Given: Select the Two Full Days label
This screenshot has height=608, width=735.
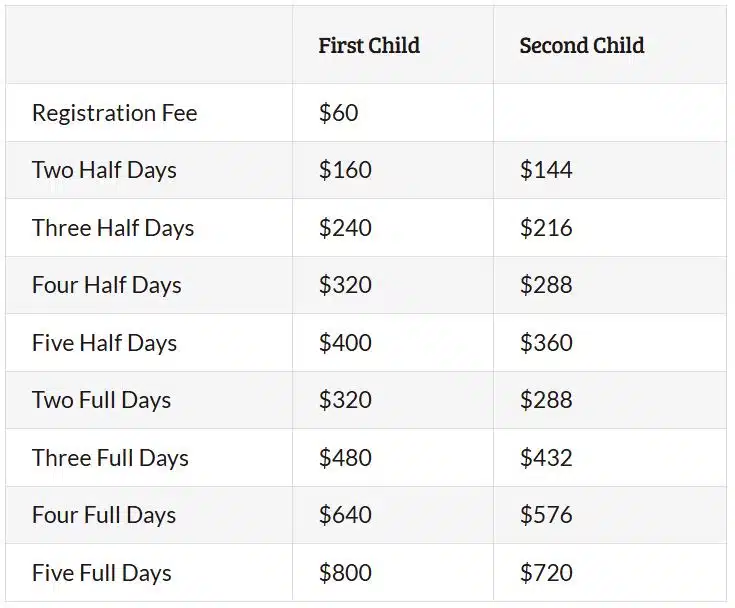Looking at the screenshot, I should tap(101, 400).
